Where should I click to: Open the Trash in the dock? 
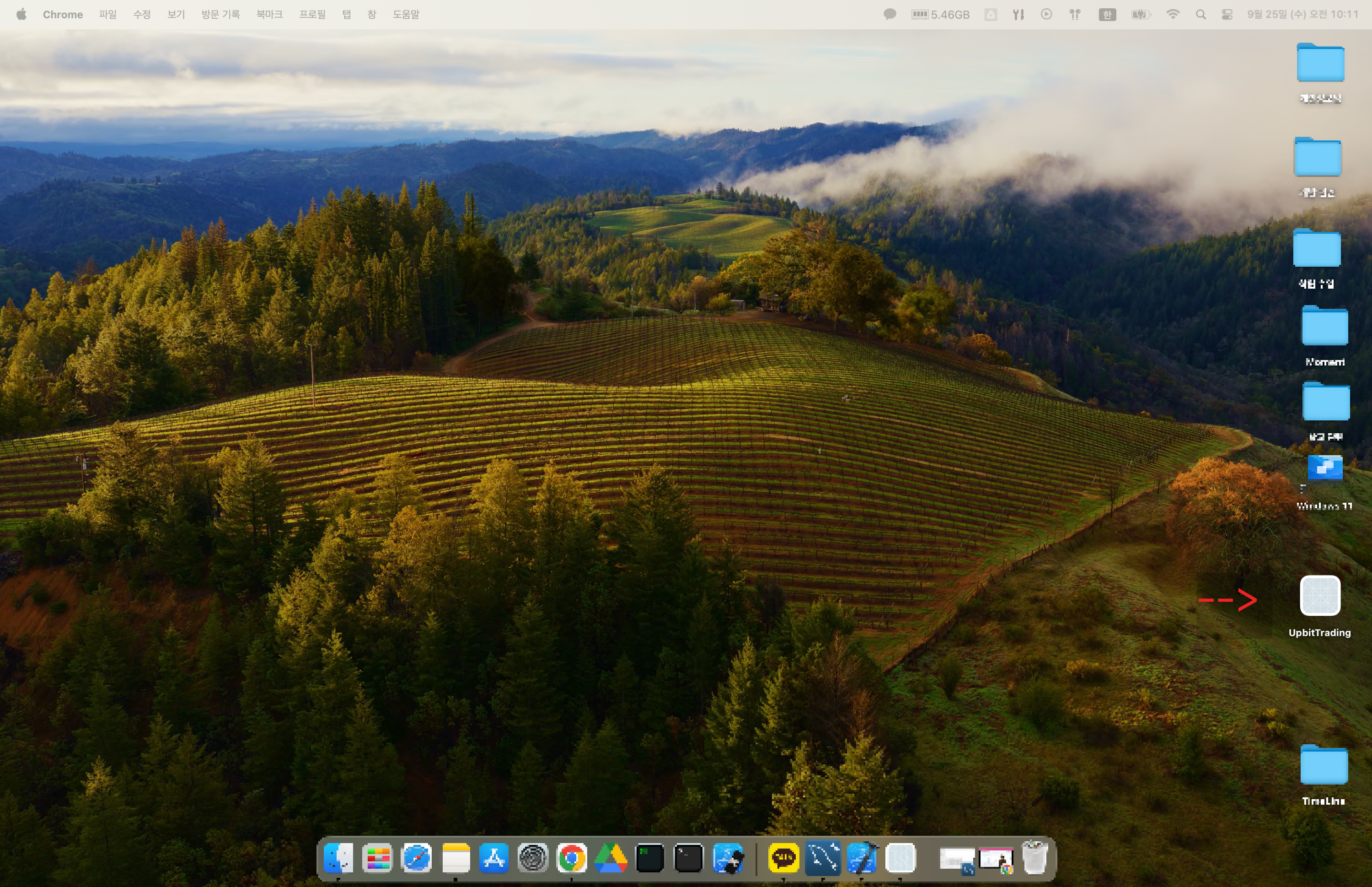coord(1034,858)
